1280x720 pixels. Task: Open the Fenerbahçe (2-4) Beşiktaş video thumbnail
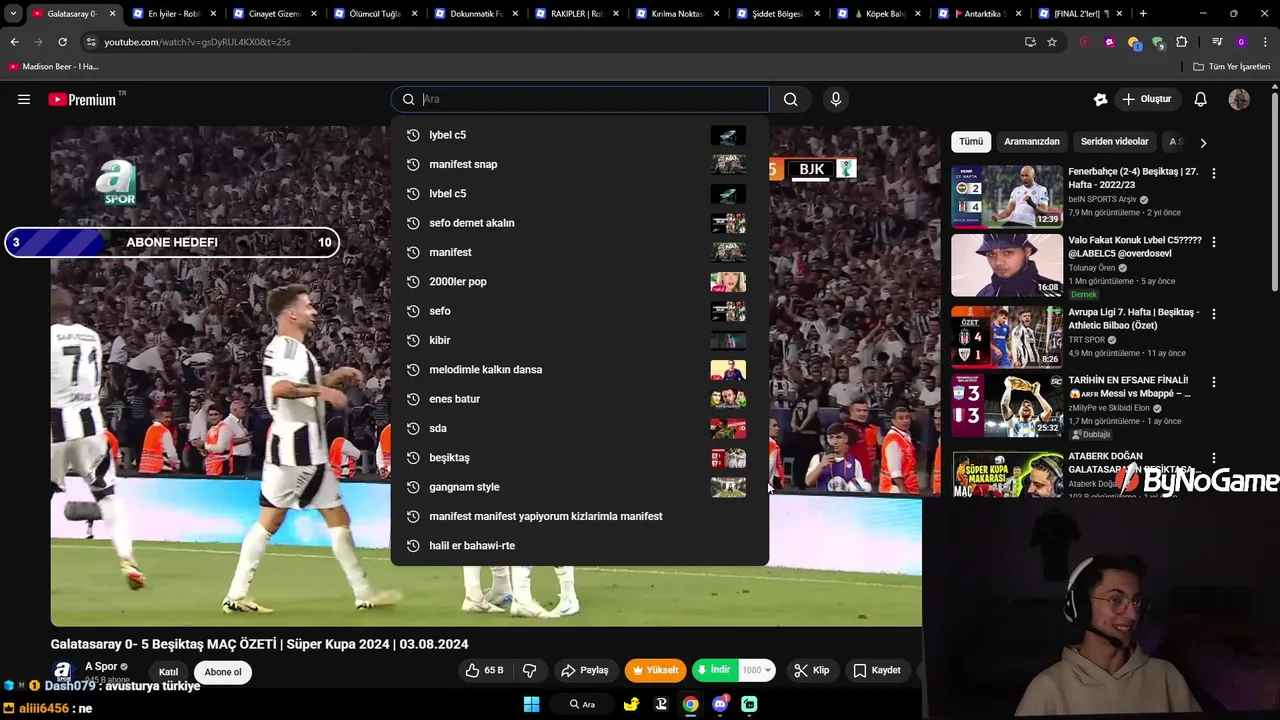[1007, 196]
